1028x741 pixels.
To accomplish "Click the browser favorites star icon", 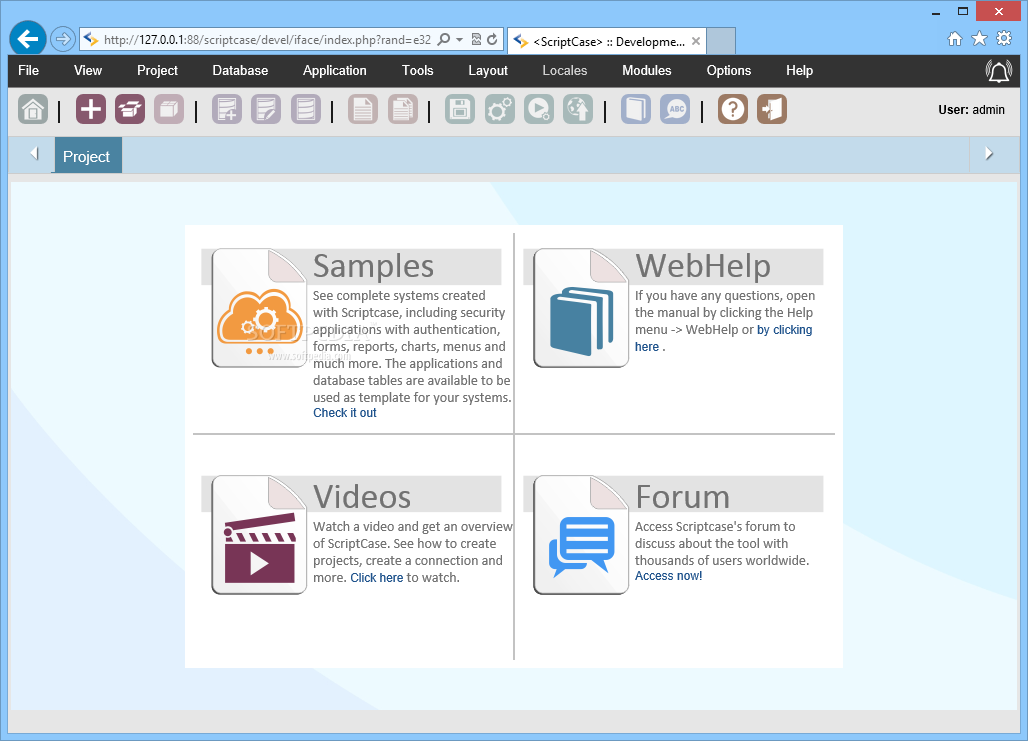I will 979,39.
